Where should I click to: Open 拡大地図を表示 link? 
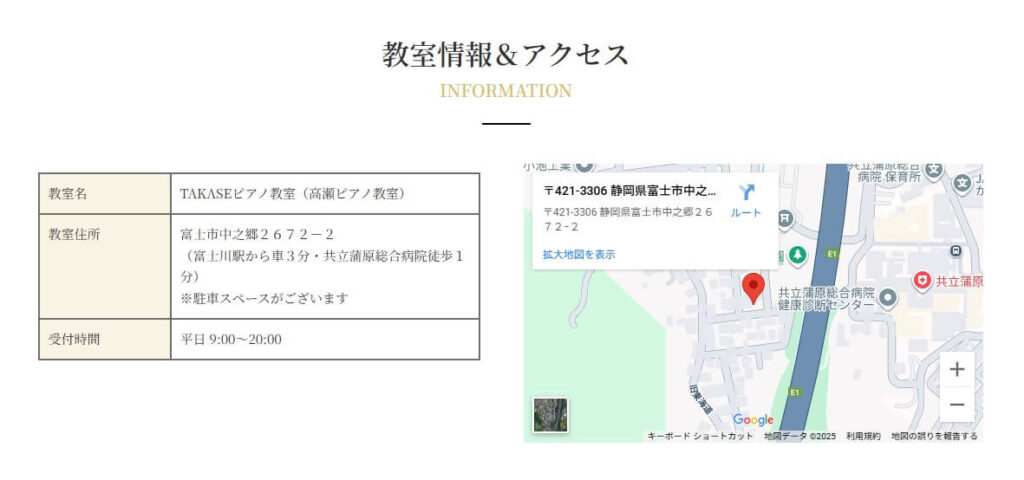tap(579, 255)
